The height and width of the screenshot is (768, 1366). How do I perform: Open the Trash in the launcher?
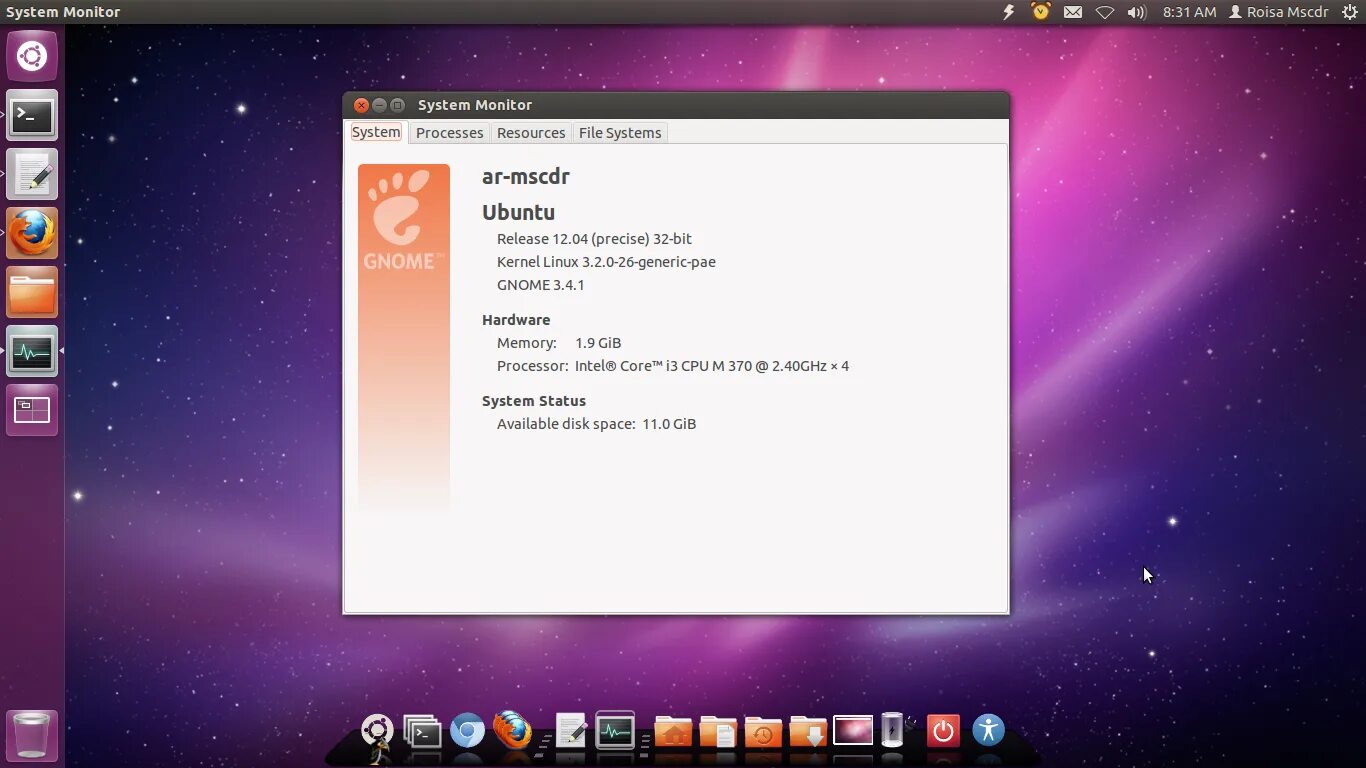[x=32, y=736]
